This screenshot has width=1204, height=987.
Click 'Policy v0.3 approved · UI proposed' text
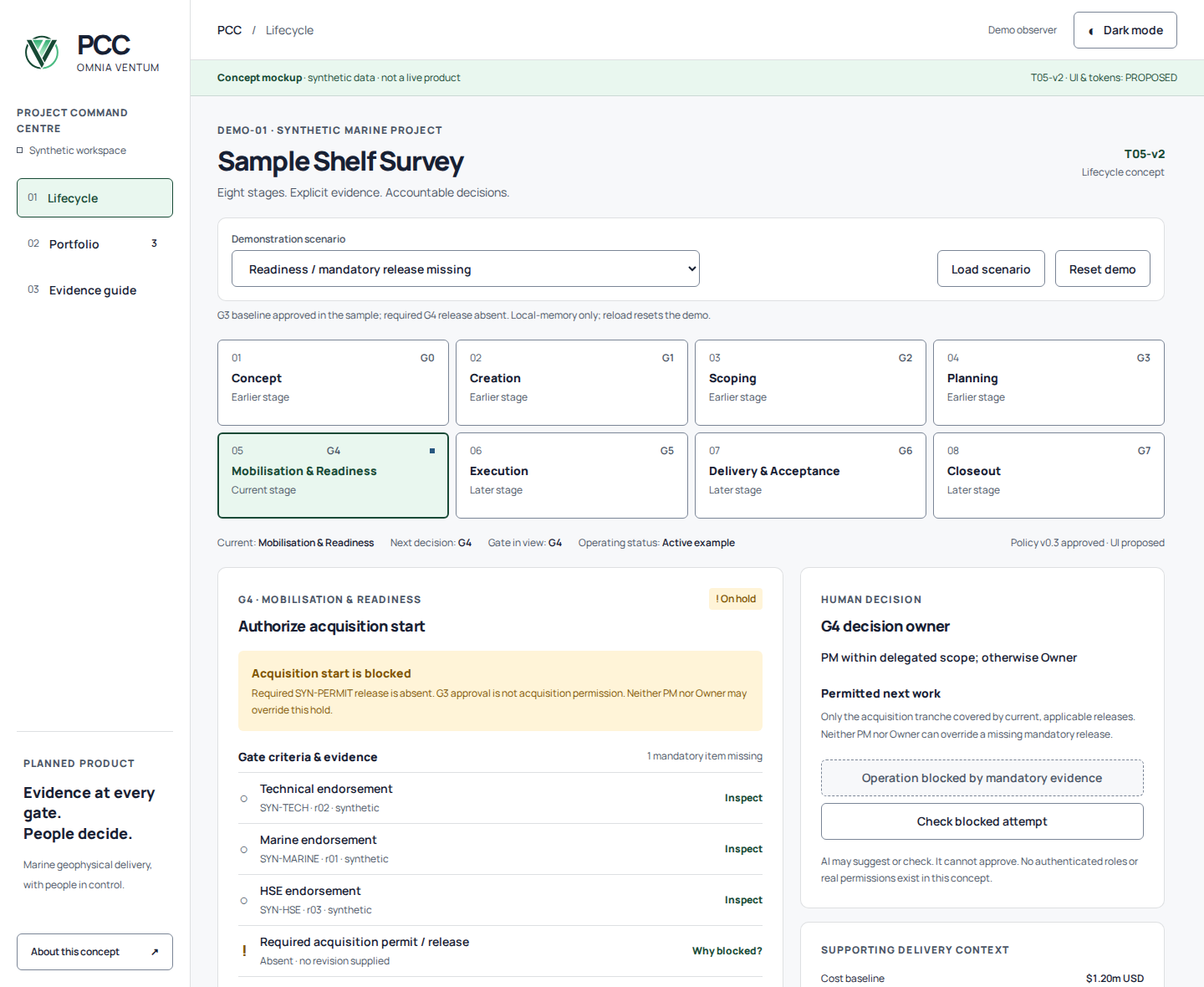[x=1087, y=543]
